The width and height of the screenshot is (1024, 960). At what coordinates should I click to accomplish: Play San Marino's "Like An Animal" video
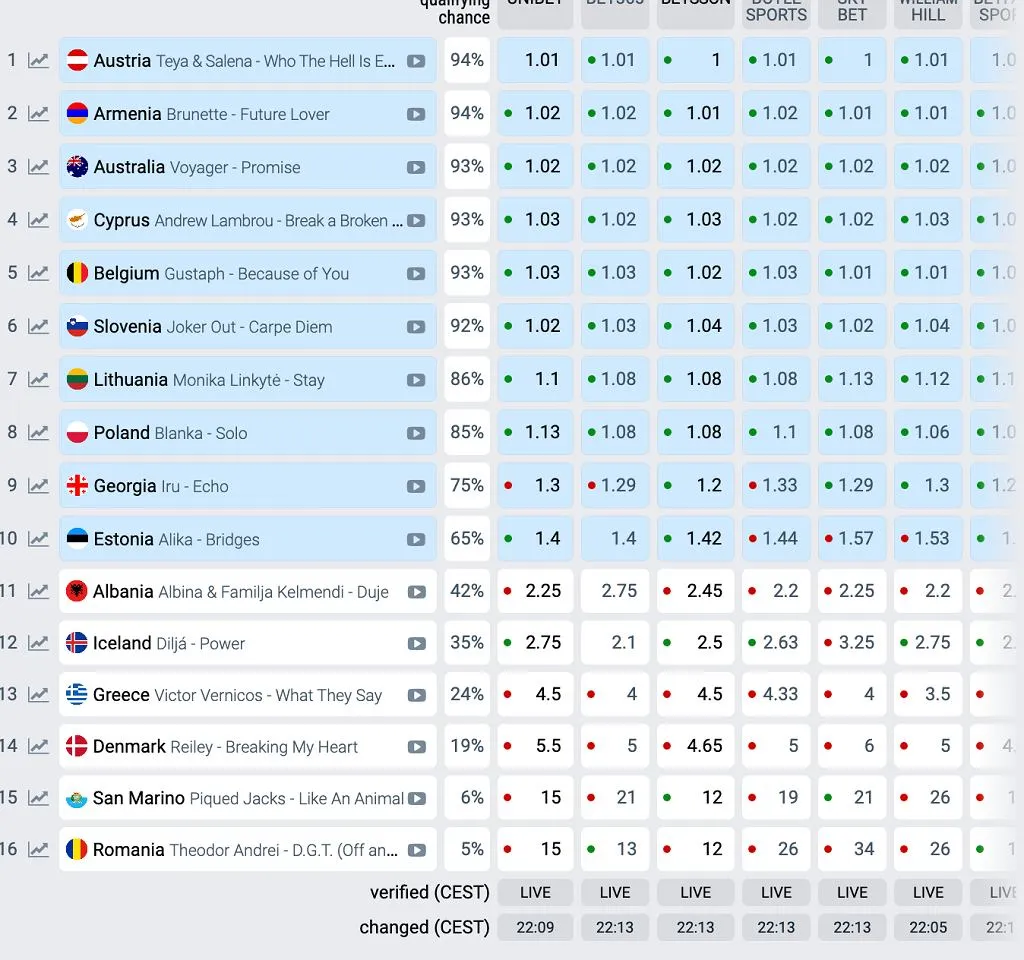(x=417, y=797)
